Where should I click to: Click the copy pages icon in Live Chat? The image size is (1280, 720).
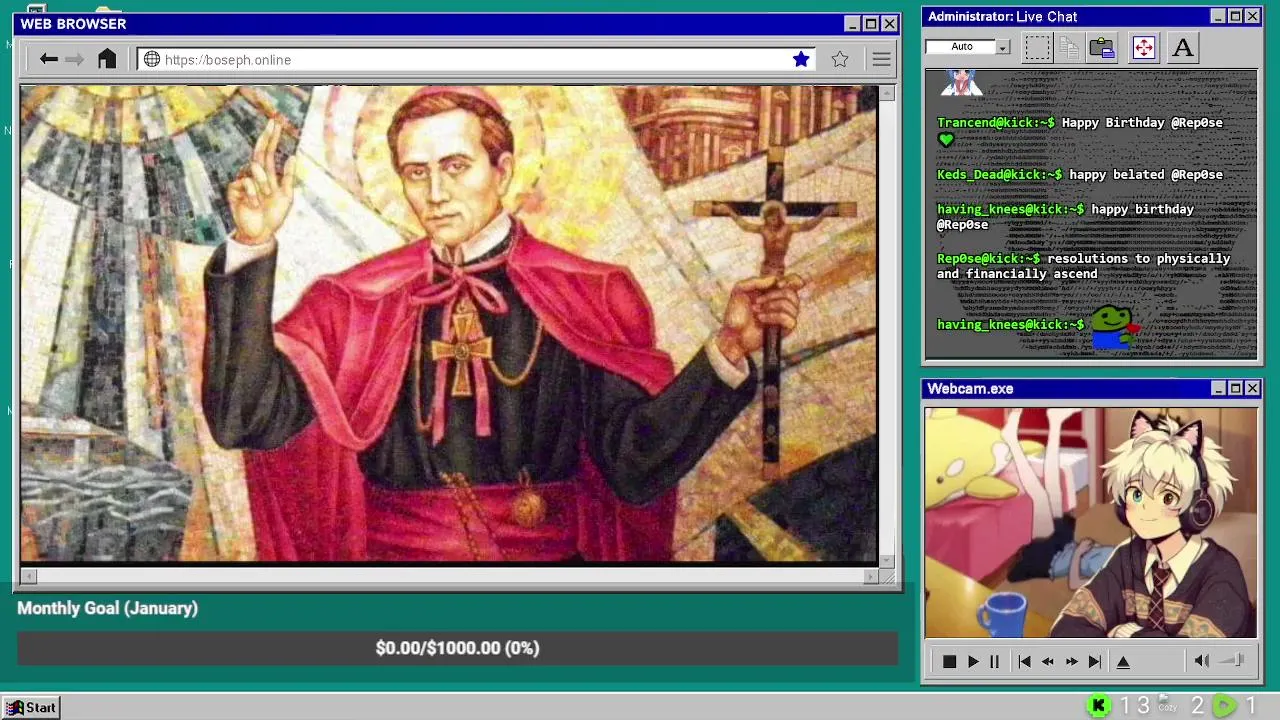click(x=1069, y=47)
